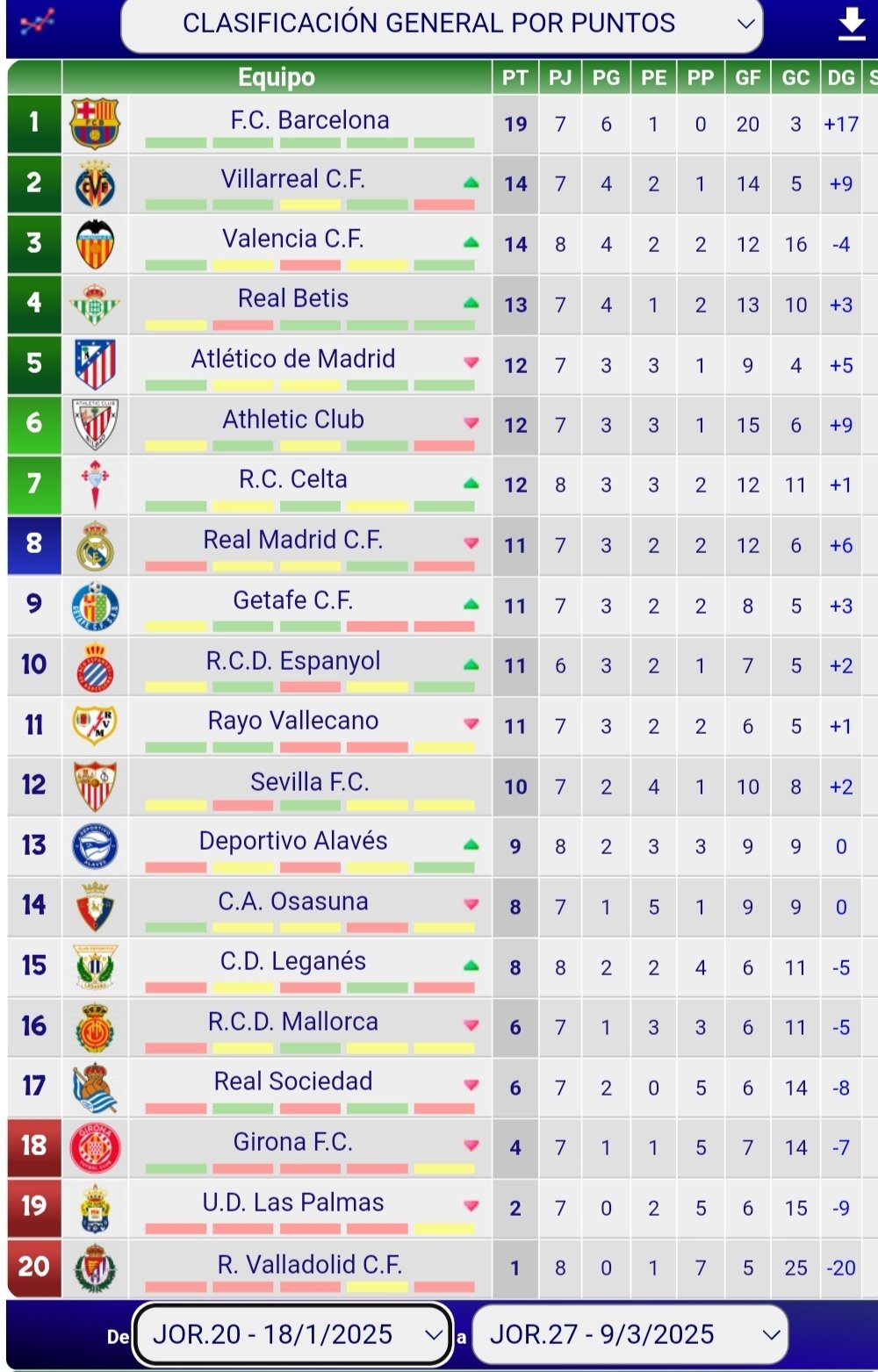Image resolution: width=878 pixels, height=1372 pixels.
Task: Click the Atlético de Madrid crest
Action: pos(95,364)
